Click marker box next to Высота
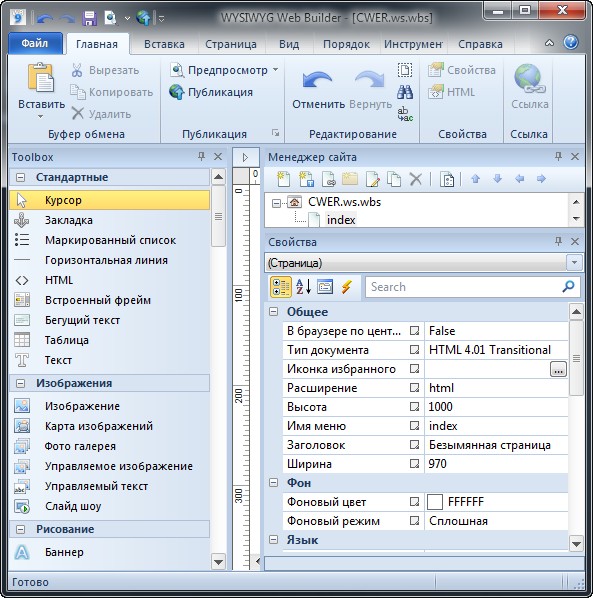 click(414, 407)
